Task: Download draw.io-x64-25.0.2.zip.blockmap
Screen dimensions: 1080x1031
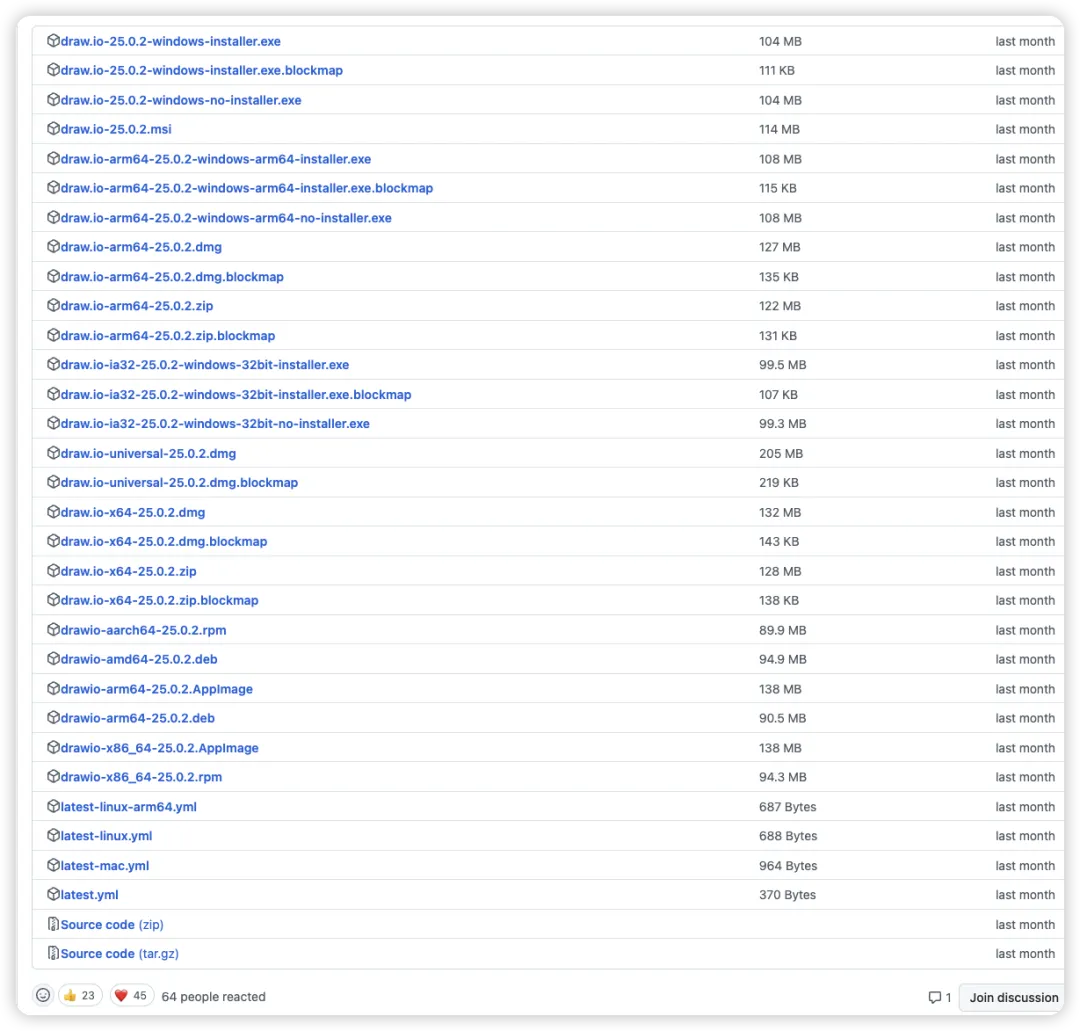Action: pos(160,600)
